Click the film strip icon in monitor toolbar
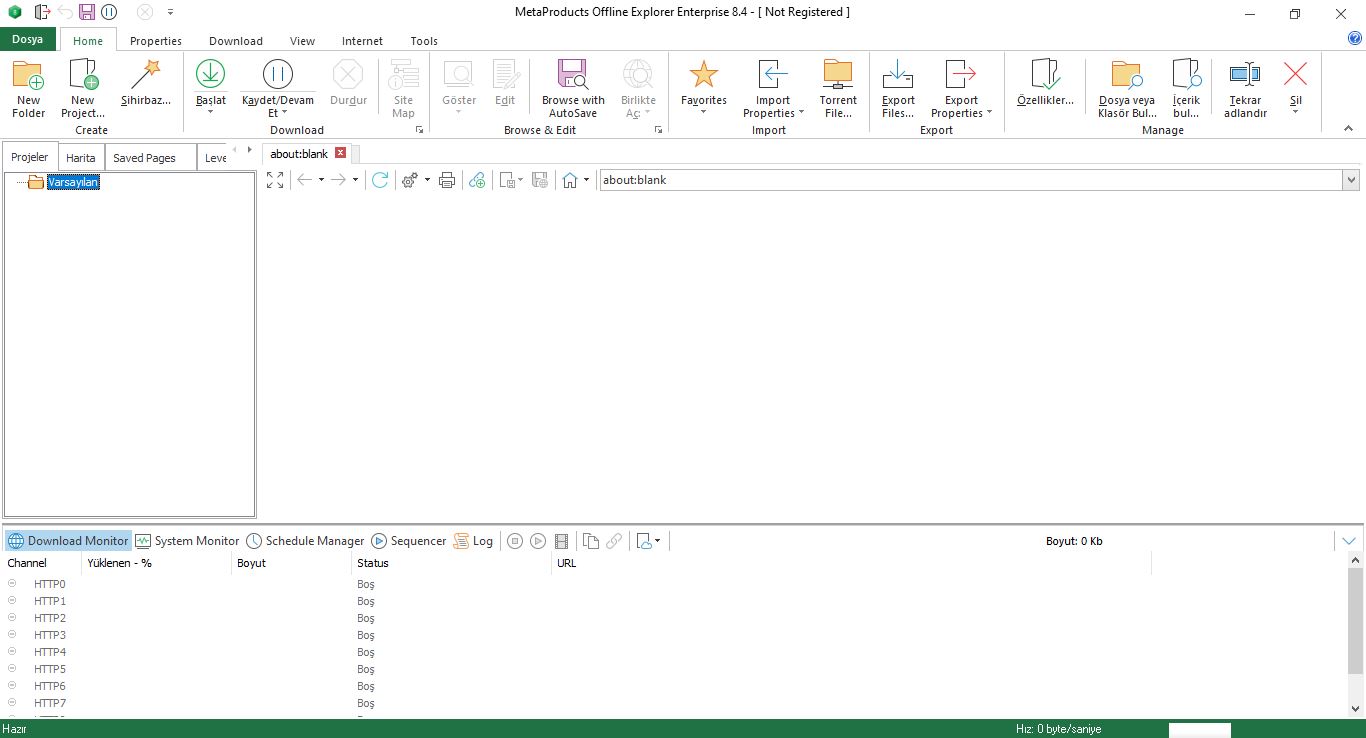 561,541
